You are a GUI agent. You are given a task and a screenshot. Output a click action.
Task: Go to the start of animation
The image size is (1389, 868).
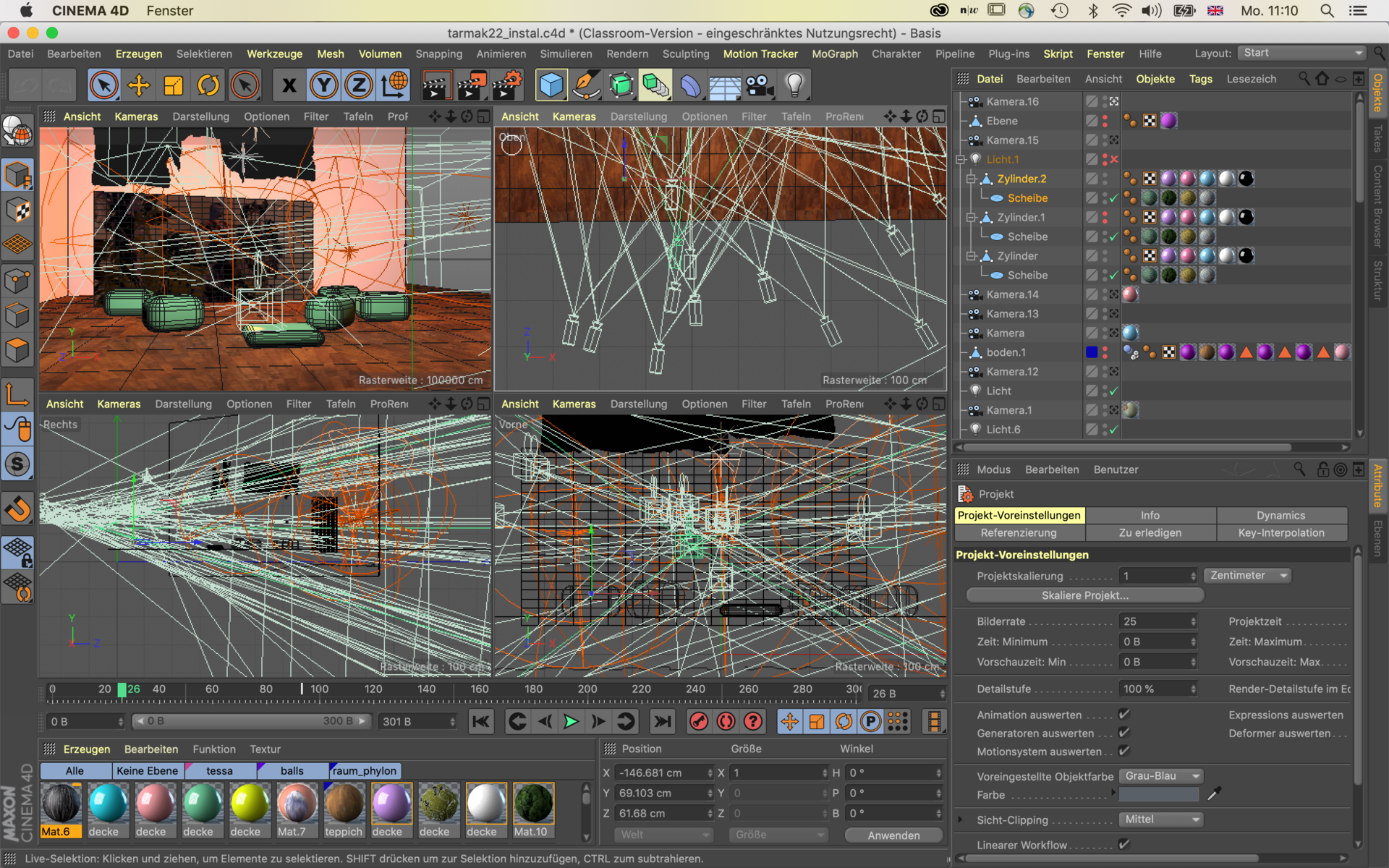click(x=481, y=721)
